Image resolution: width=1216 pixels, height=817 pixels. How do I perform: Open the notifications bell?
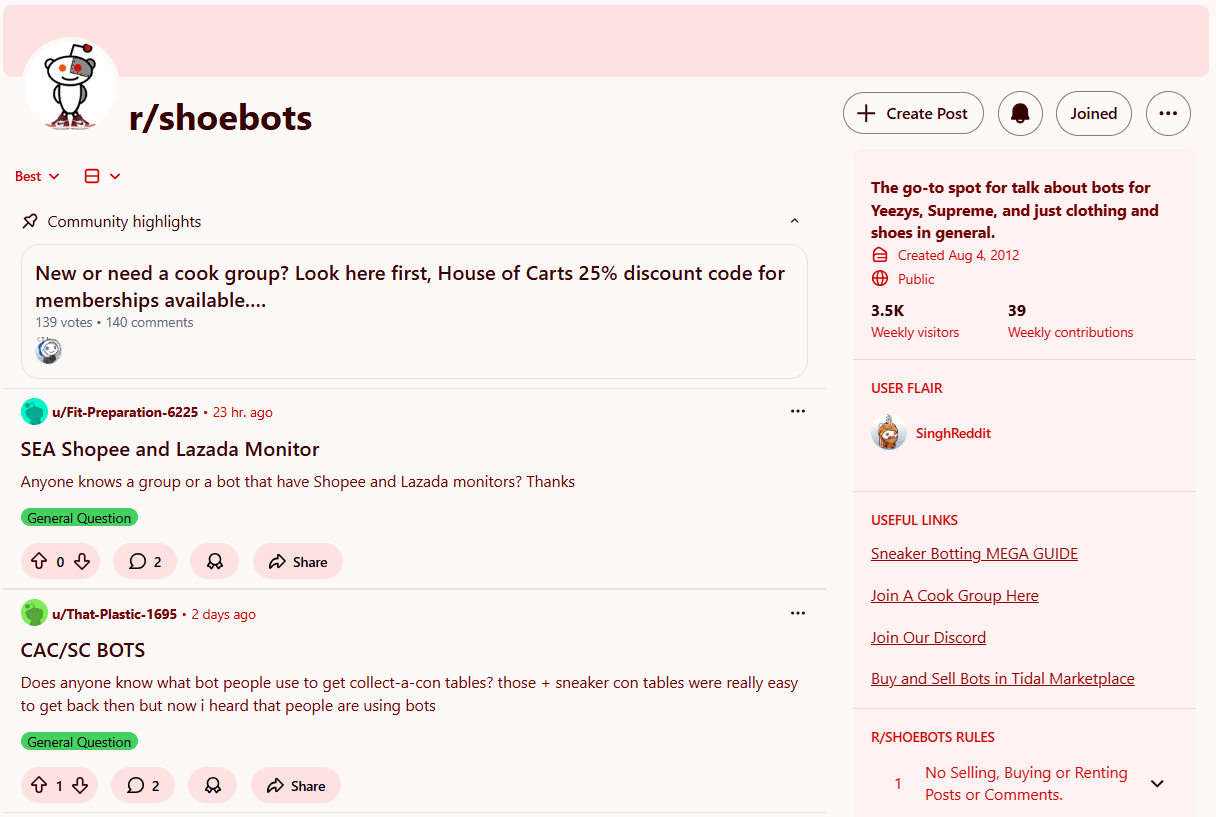click(1020, 113)
